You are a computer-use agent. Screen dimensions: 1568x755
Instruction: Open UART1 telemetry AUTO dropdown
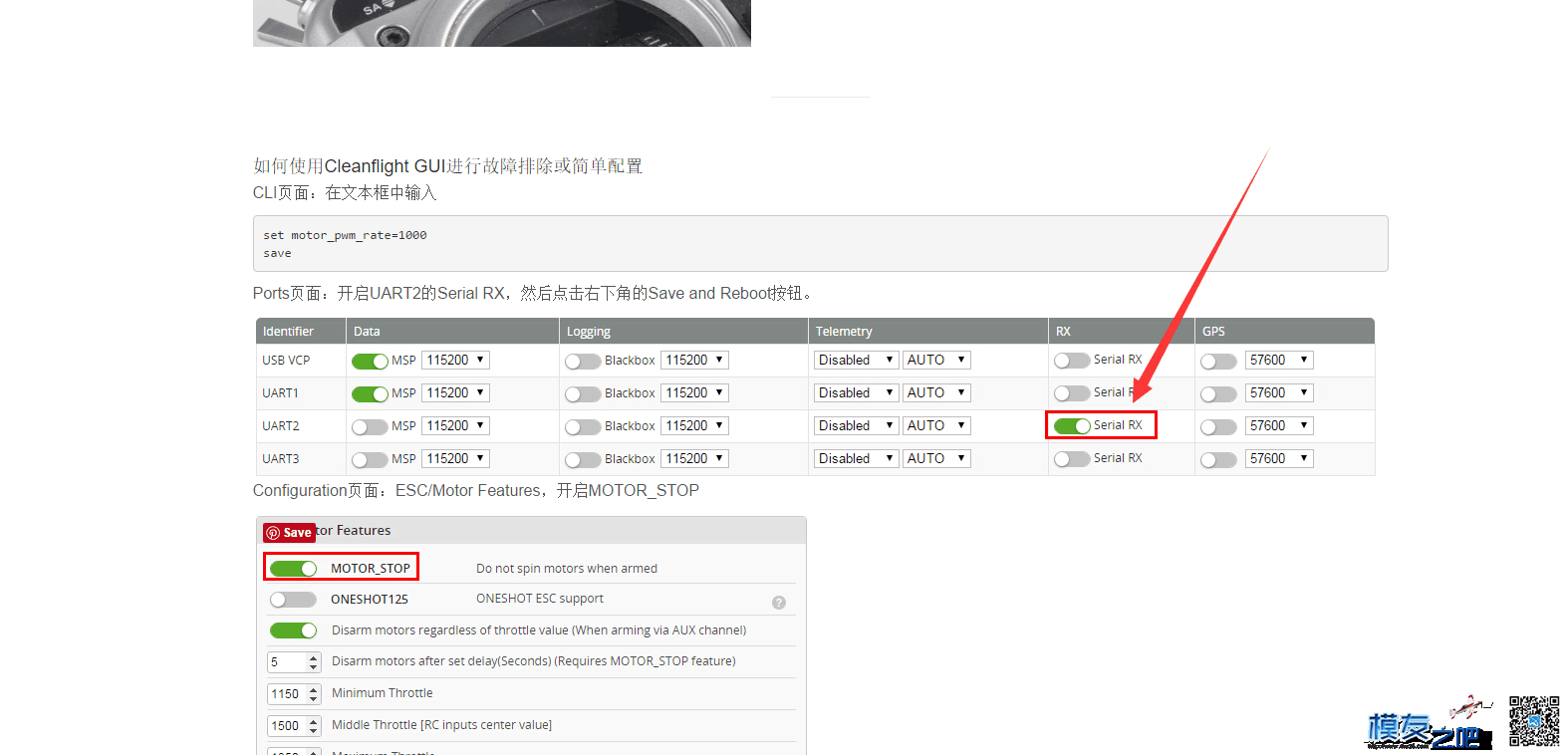[936, 392]
